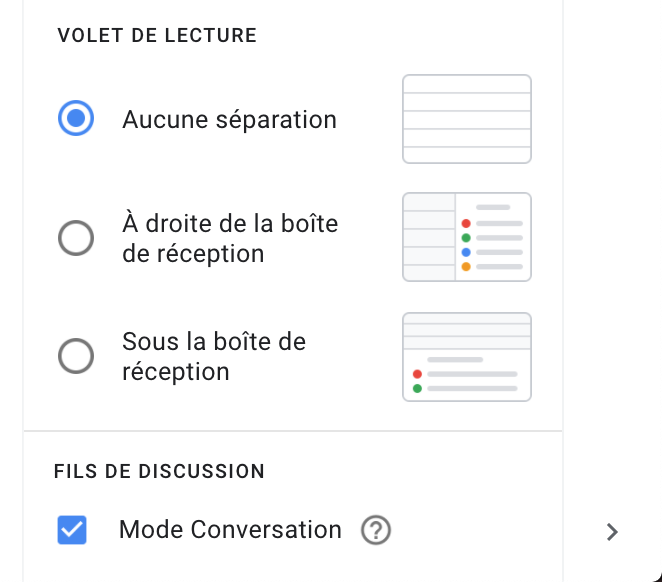Click the below-inbox split preview image
Screen dimensions: 662x582
click(467, 357)
